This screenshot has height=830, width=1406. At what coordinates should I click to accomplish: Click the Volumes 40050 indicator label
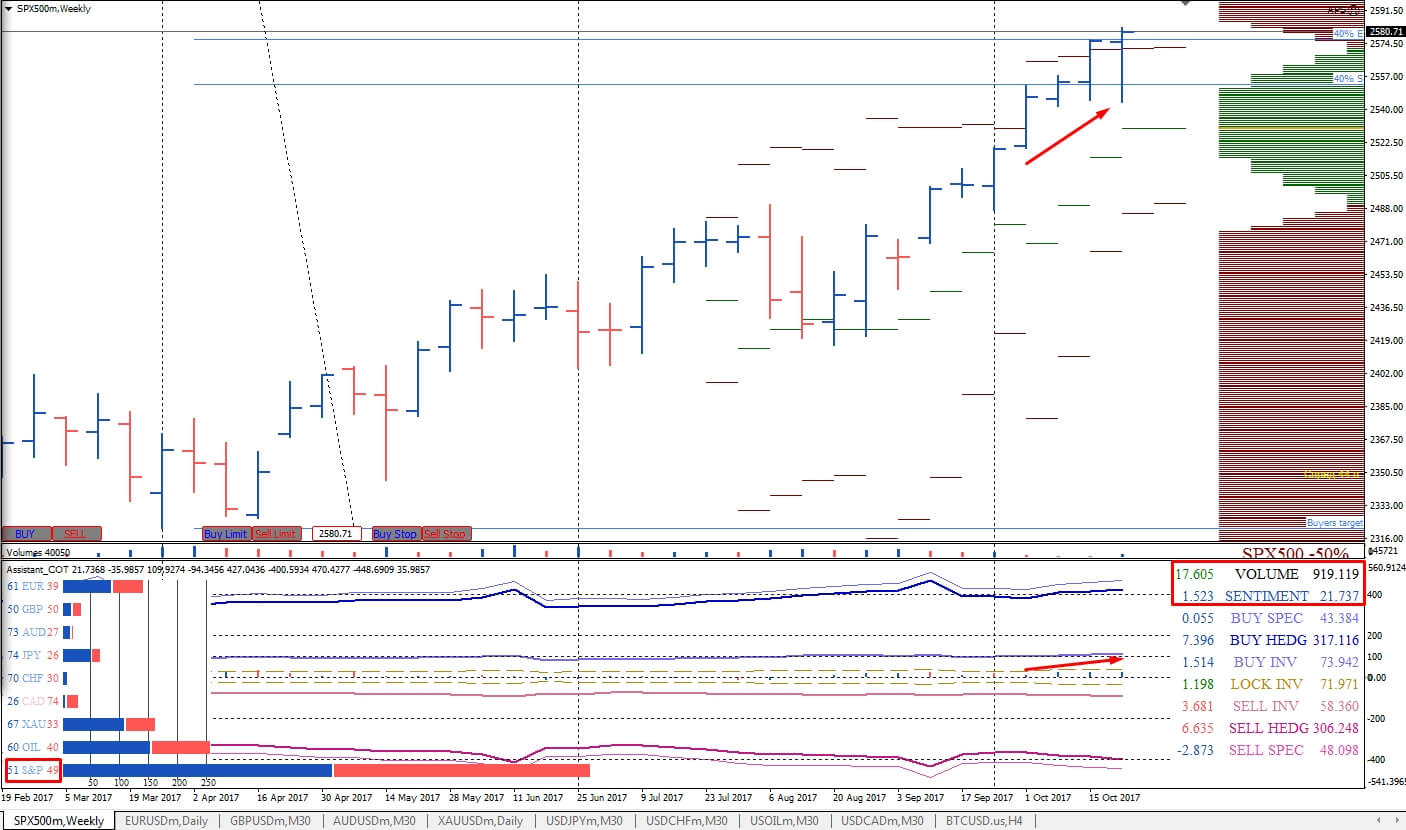tap(37, 551)
